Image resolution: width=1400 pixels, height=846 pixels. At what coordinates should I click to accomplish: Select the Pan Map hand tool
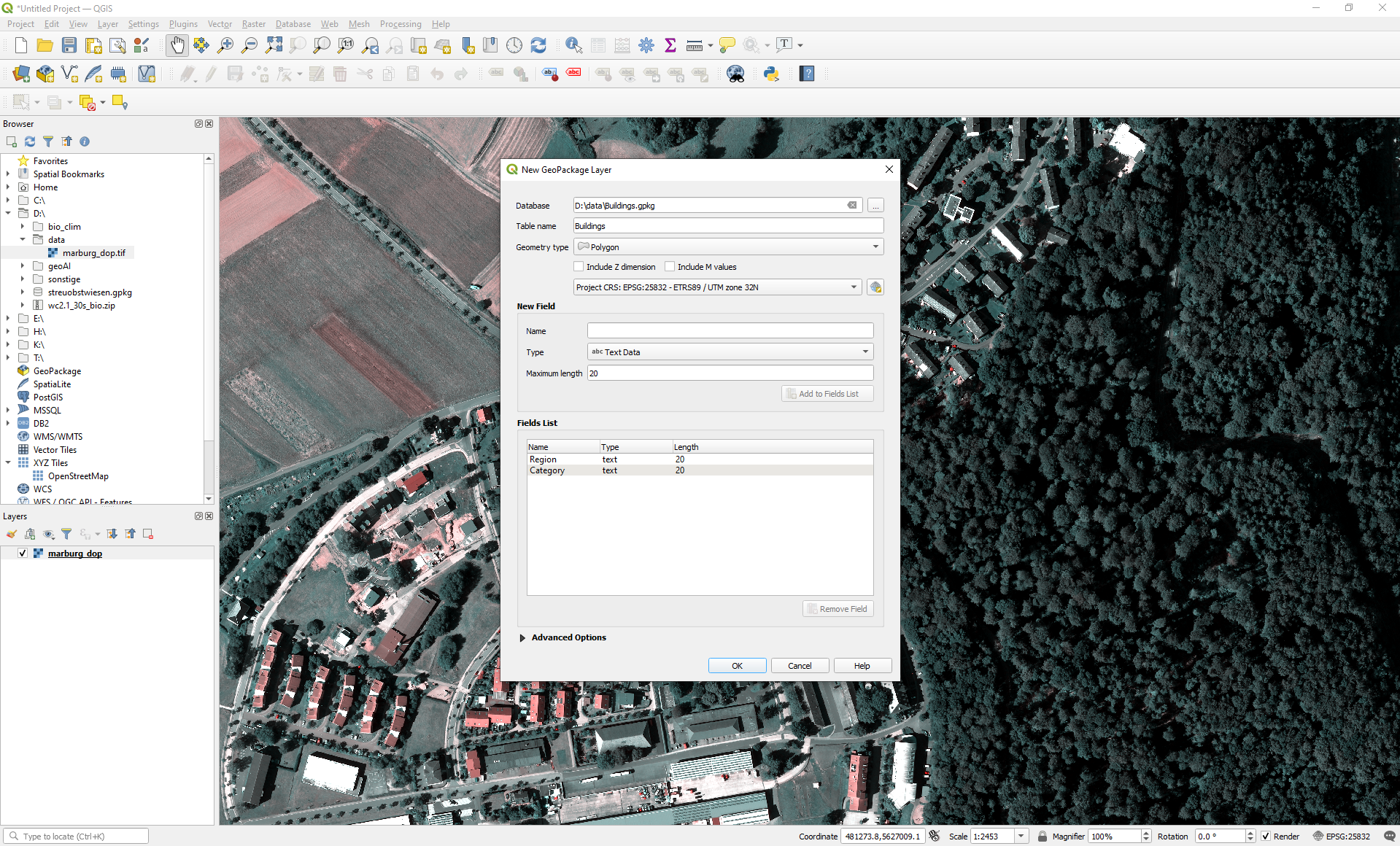click(177, 45)
